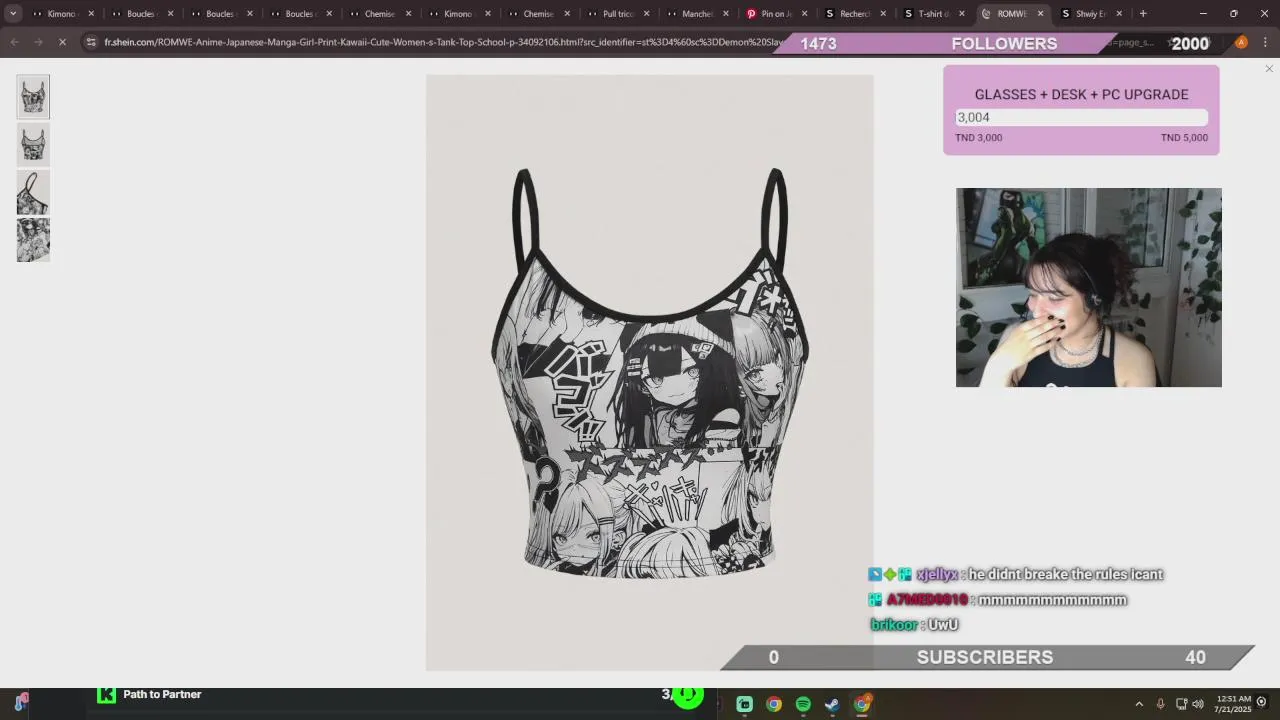The image size is (1280, 720).
Task: Close the Manche tab
Action: pos(725,14)
